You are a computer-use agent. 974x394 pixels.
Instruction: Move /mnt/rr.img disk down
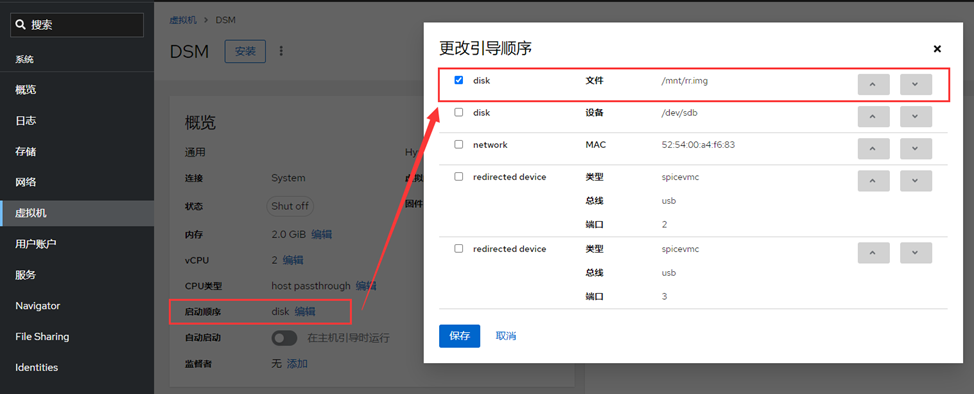(916, 85)
